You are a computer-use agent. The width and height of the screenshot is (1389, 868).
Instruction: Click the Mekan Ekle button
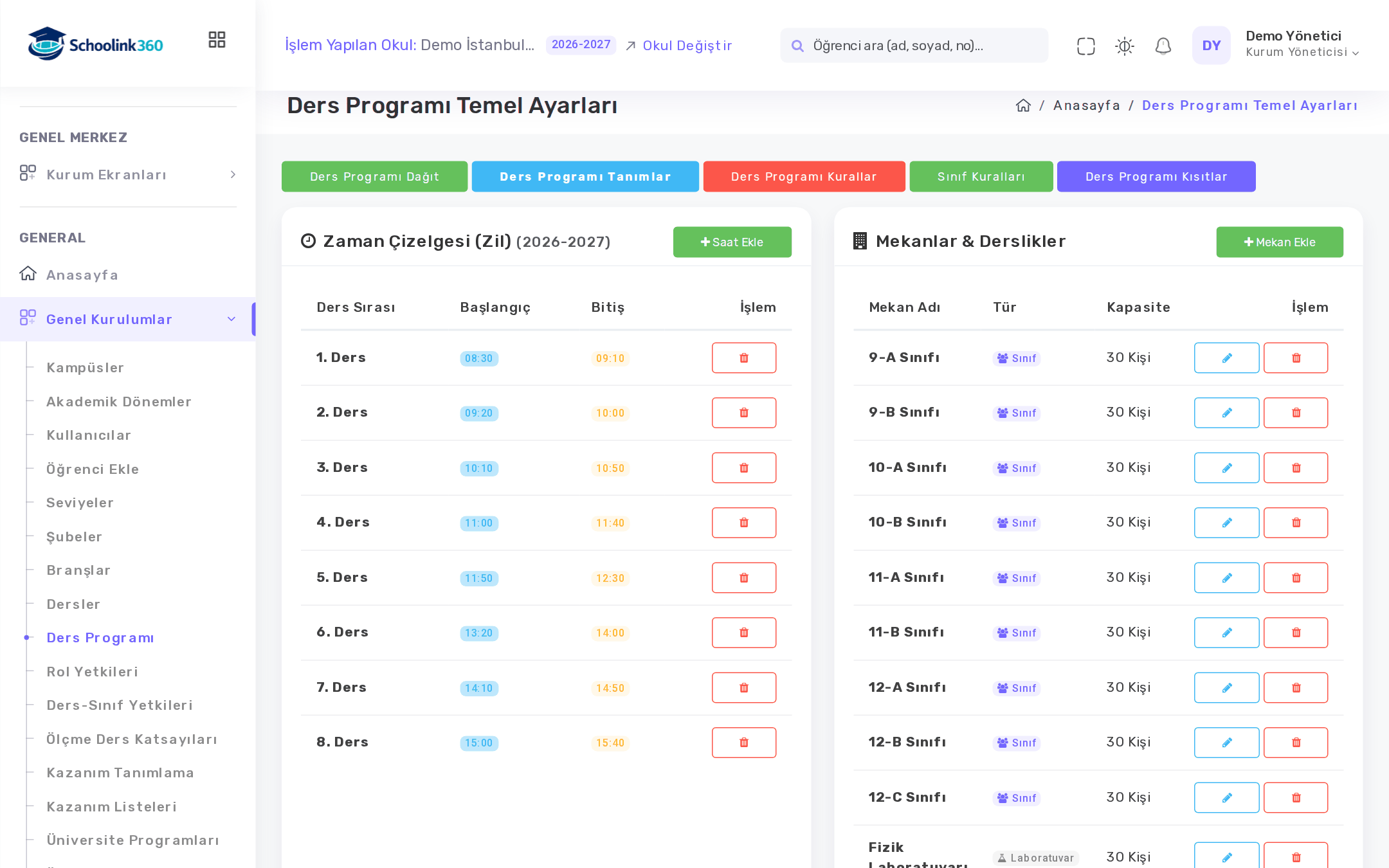coord(1279,242)
